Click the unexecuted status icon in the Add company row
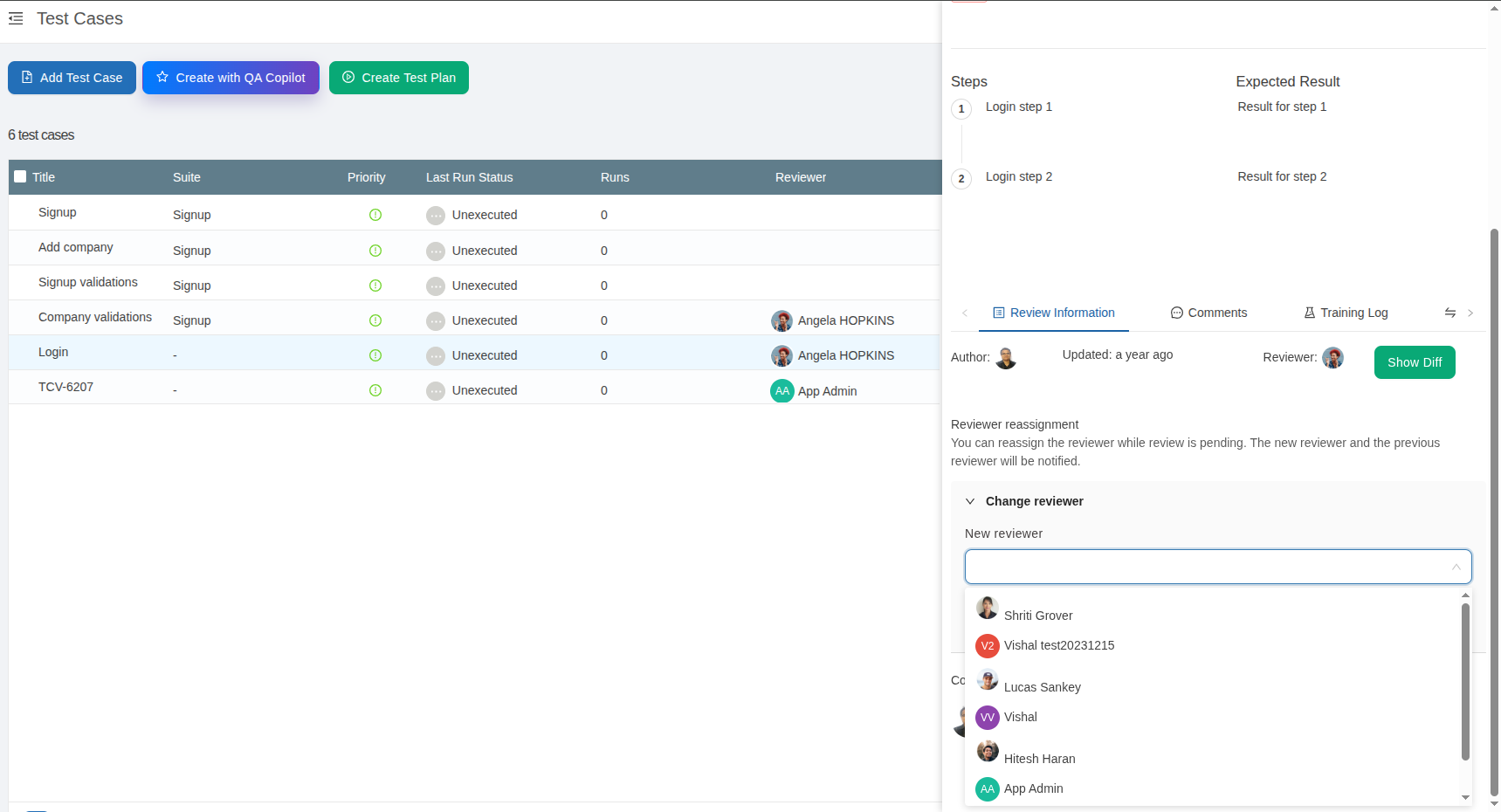Image resolution: width=1501 pixels, height=812 pixels. coord(436,251)
